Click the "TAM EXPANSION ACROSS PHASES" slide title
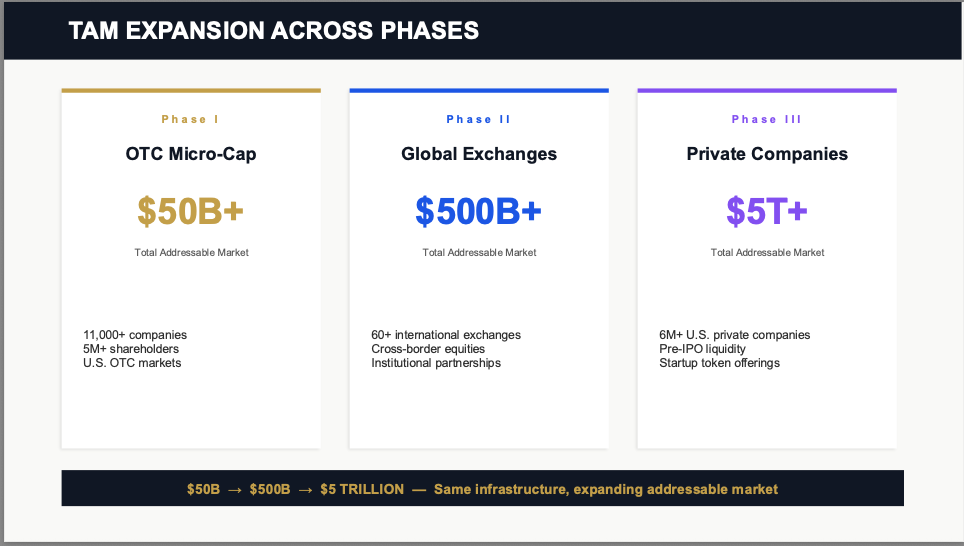The image size is (964, 546). tap(273, 31)
